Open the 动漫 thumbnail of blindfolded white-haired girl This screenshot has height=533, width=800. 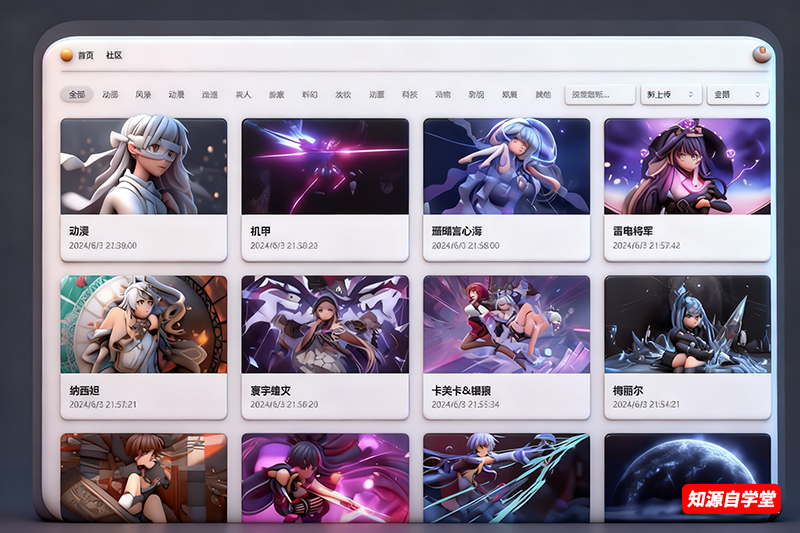click(x=144, y=166)
